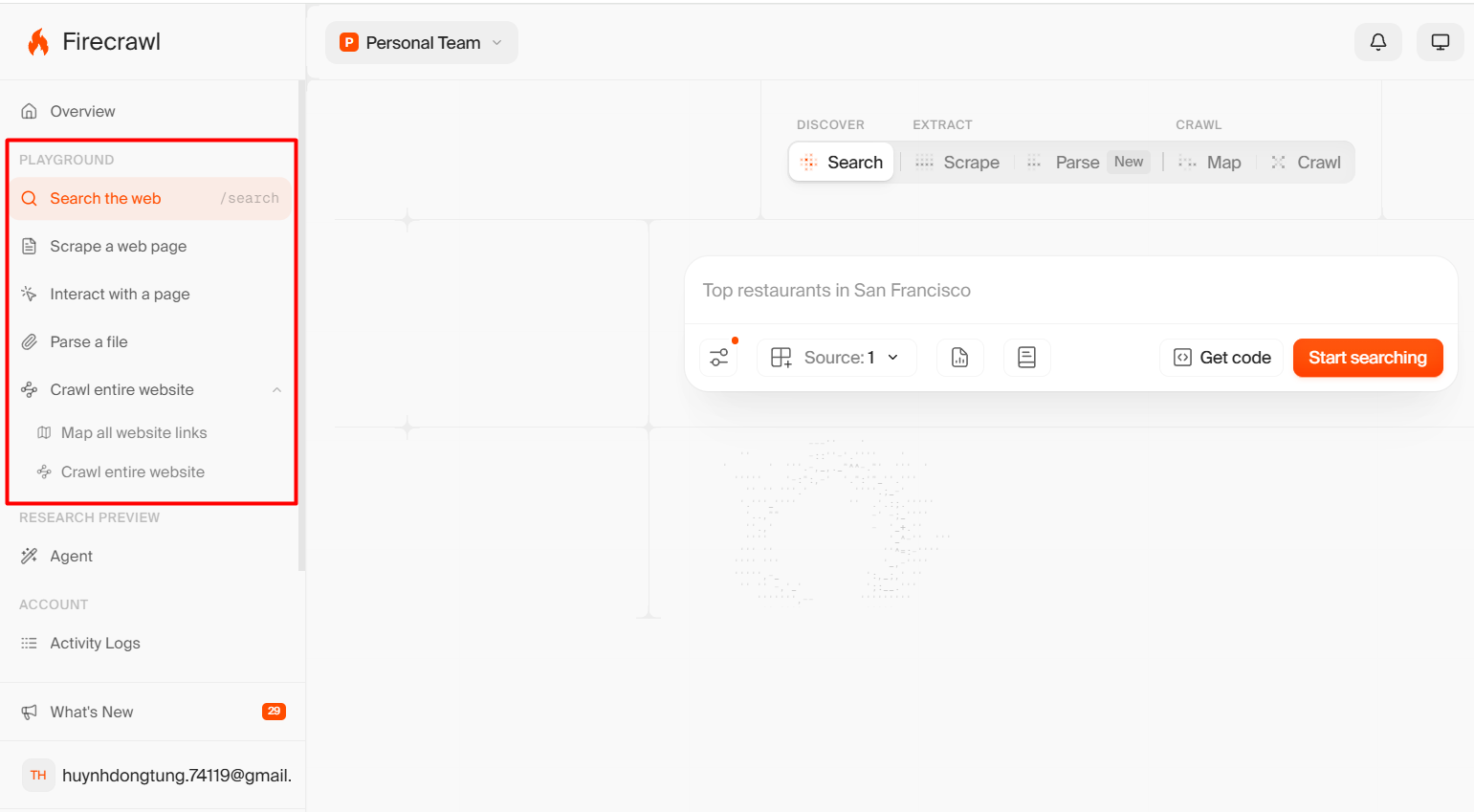Open search options sliders icon
Image resolution: width=1474 pixels, height=812 pixels.
[x=719, y=358]
